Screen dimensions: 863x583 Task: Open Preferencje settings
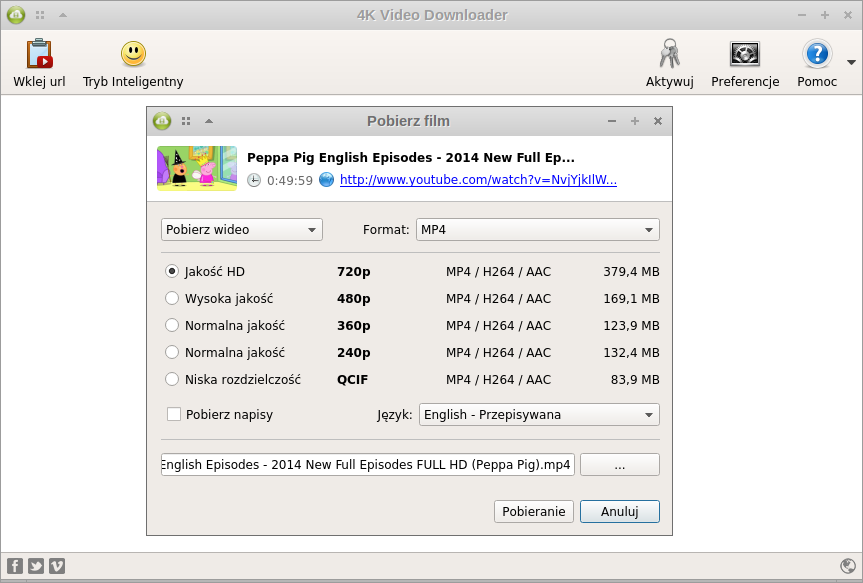coord(745,54)
